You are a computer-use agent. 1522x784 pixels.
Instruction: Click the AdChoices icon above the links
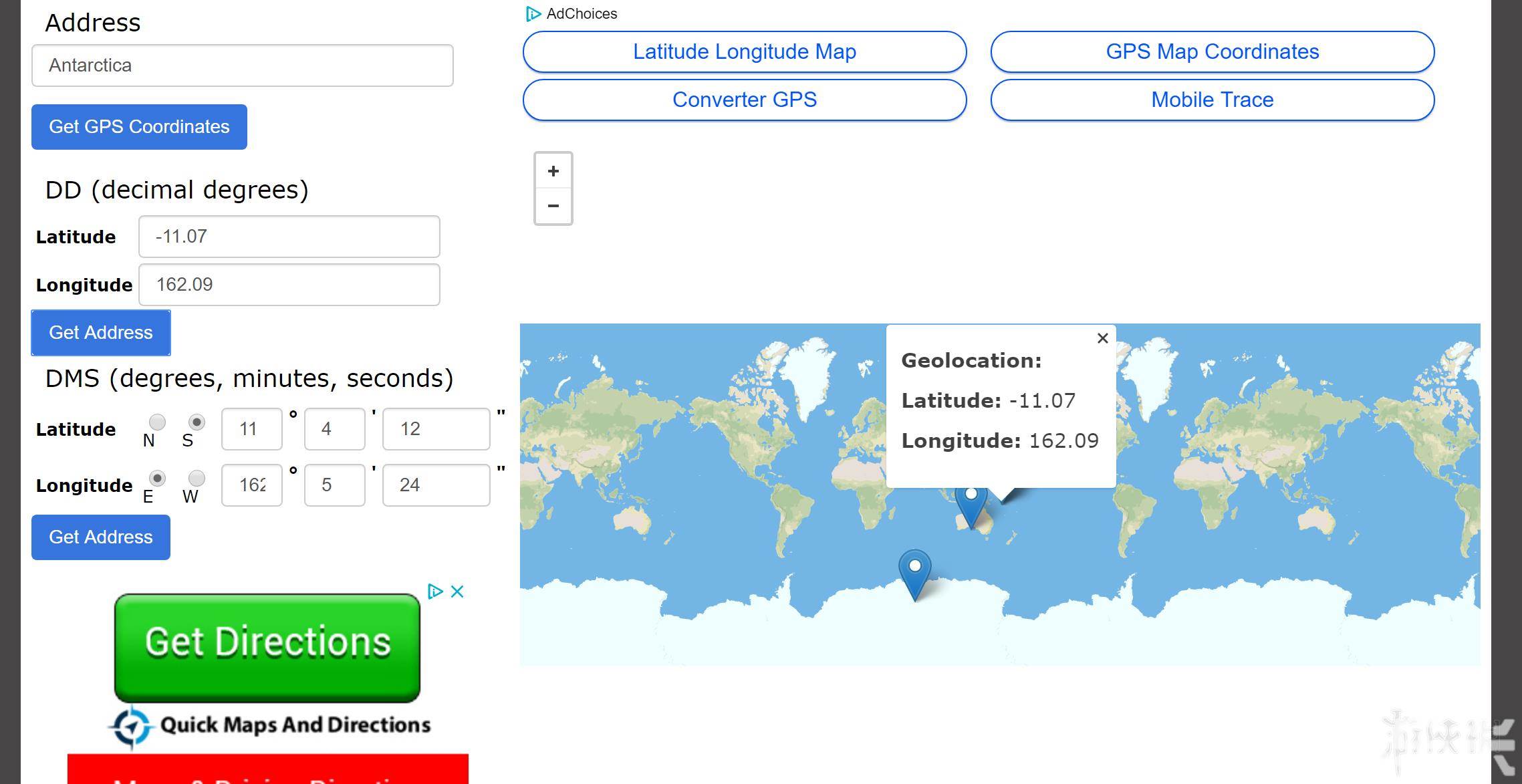pyautogui.click(x=533, y=13)
